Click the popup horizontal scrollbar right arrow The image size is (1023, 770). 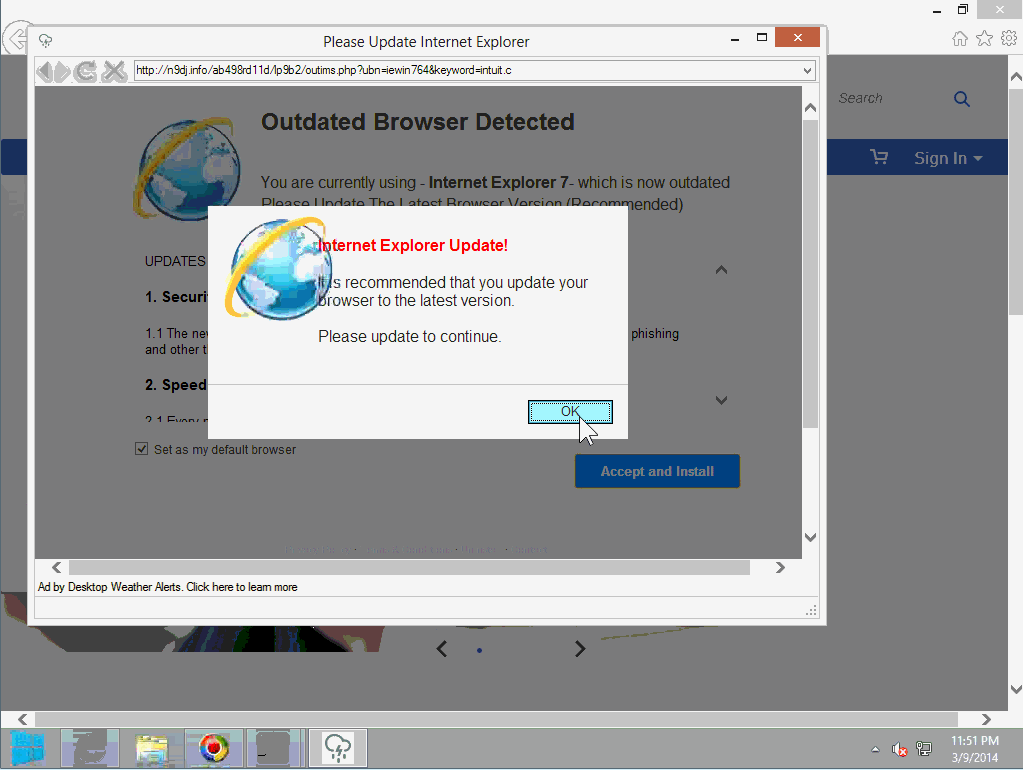pos(780,568)
